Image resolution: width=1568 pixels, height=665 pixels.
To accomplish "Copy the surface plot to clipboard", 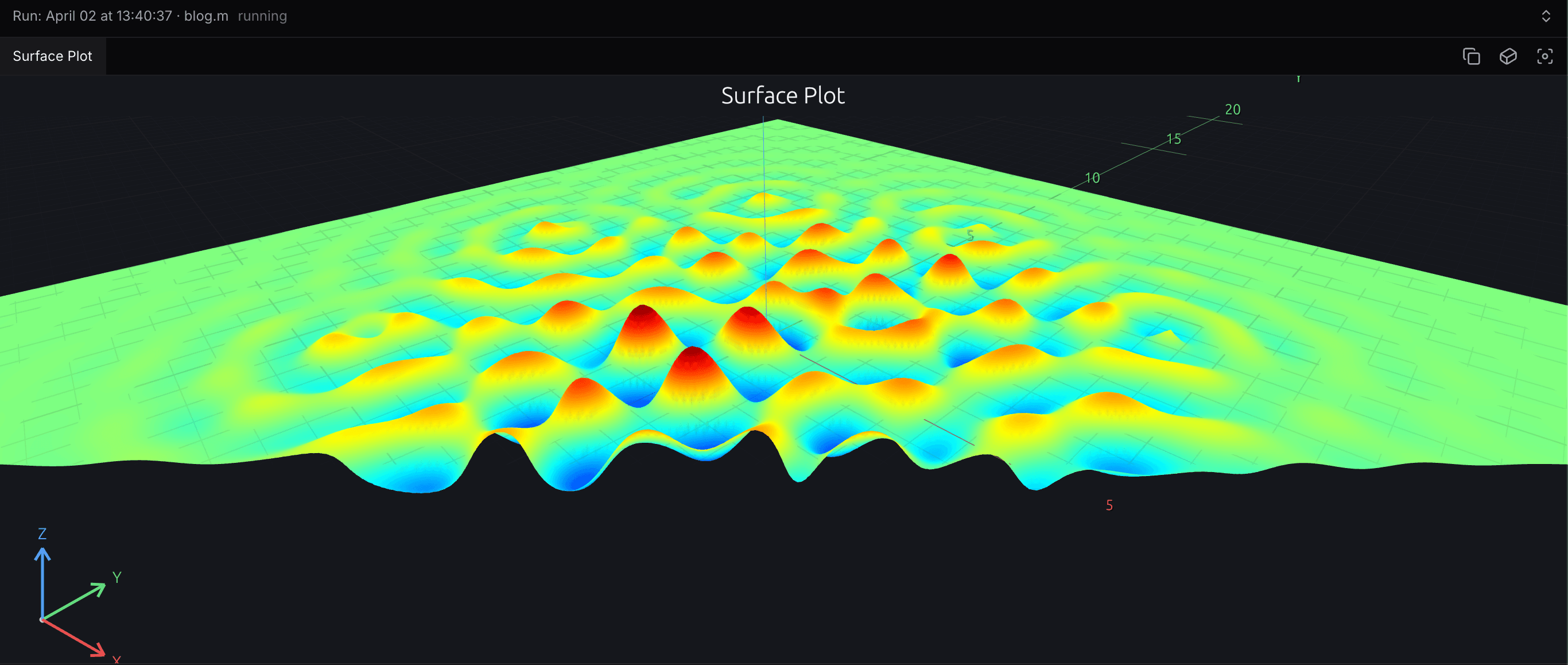I will (1472, 56).
